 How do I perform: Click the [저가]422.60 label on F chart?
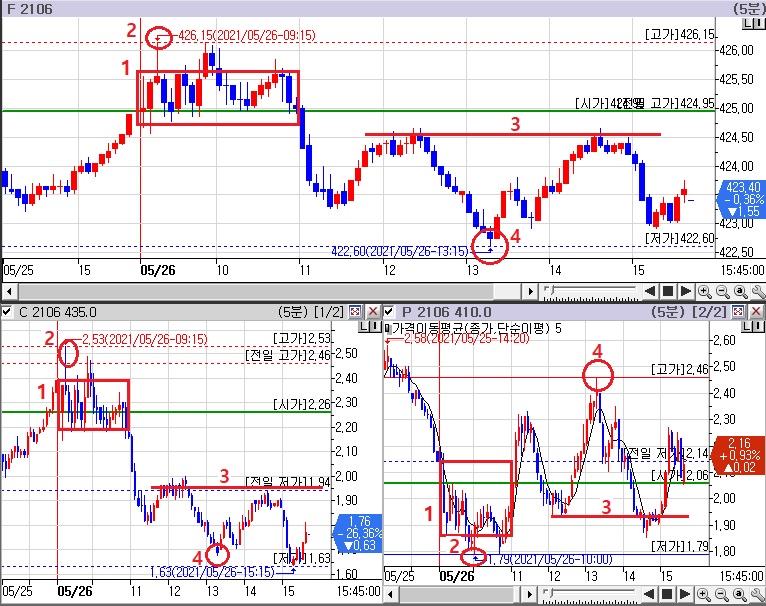point(680,238)
